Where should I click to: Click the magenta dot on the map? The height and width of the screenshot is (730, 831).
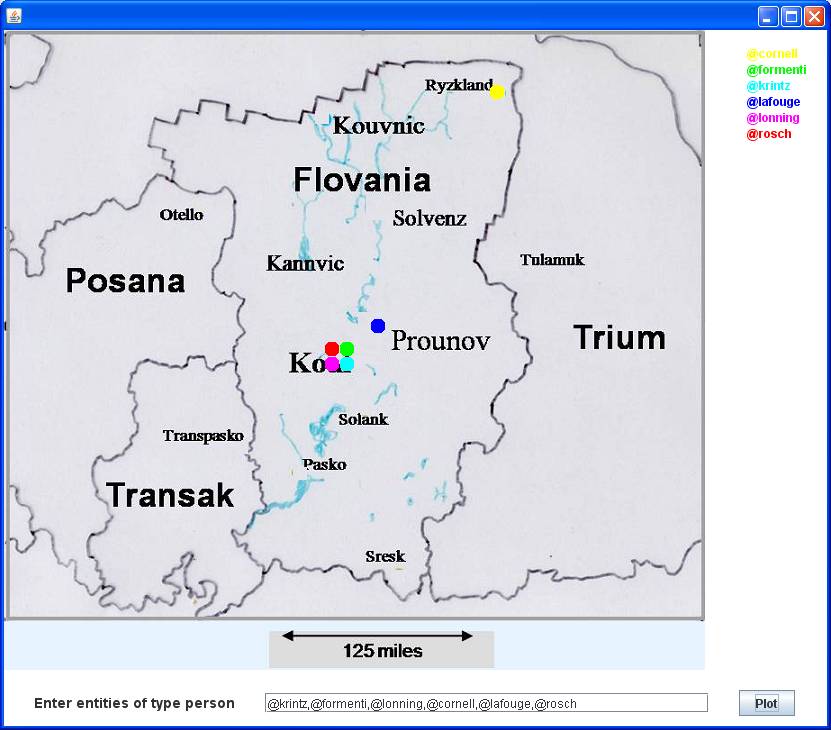coord(332,364)
